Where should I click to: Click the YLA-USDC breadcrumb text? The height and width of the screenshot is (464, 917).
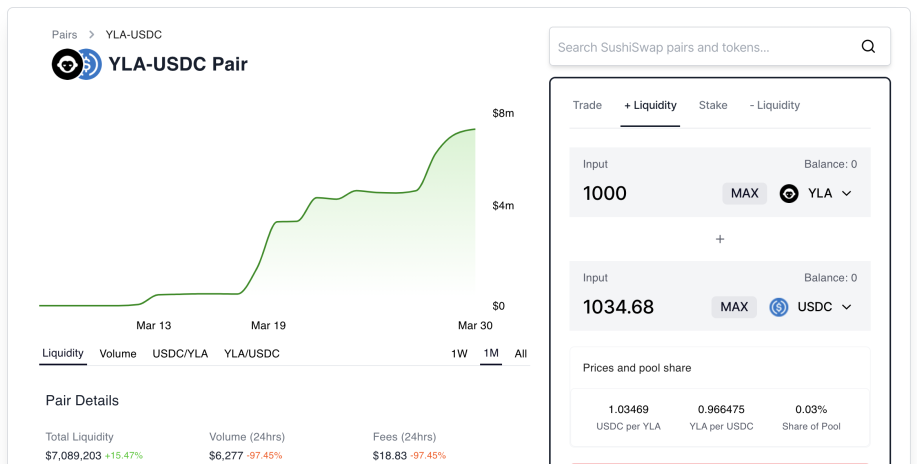pyautogui.click(x=133, y=35)
